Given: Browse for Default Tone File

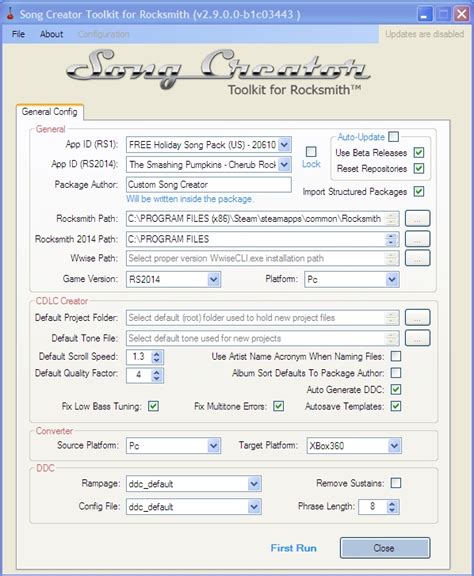Looking at the screenshot, I should point(417,338).
